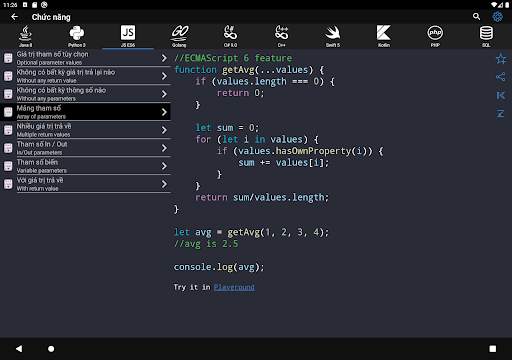This screenshot has width=512, height=360.
Task: Expand chevron for Optional parameter values
Action: click(x=164, y=58)
